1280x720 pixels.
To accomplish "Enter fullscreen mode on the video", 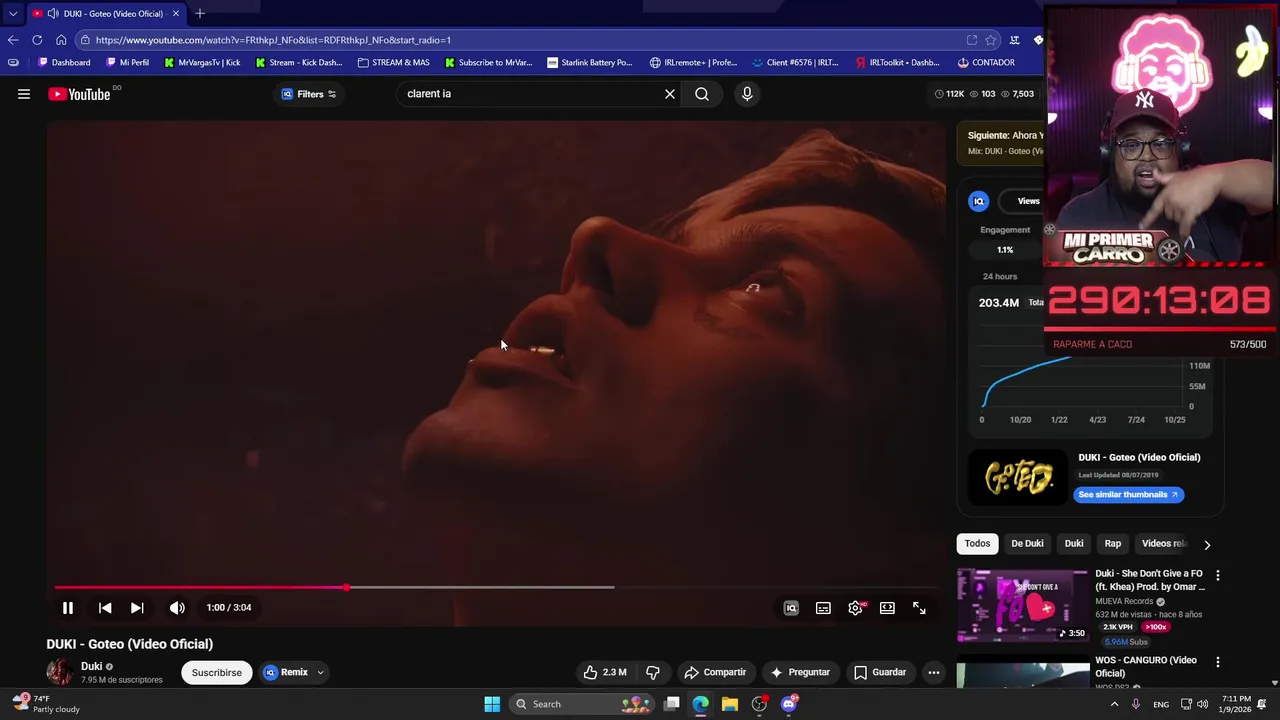I will [x=919, y=608].
